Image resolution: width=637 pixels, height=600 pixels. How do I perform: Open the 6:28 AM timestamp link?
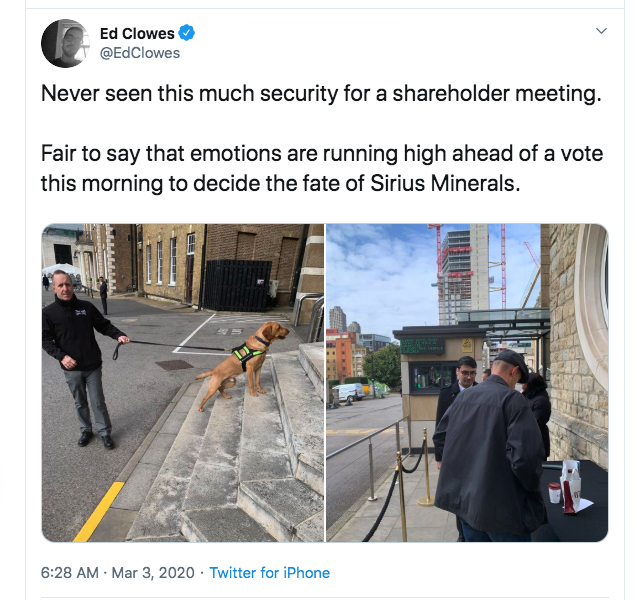(69, 573)
